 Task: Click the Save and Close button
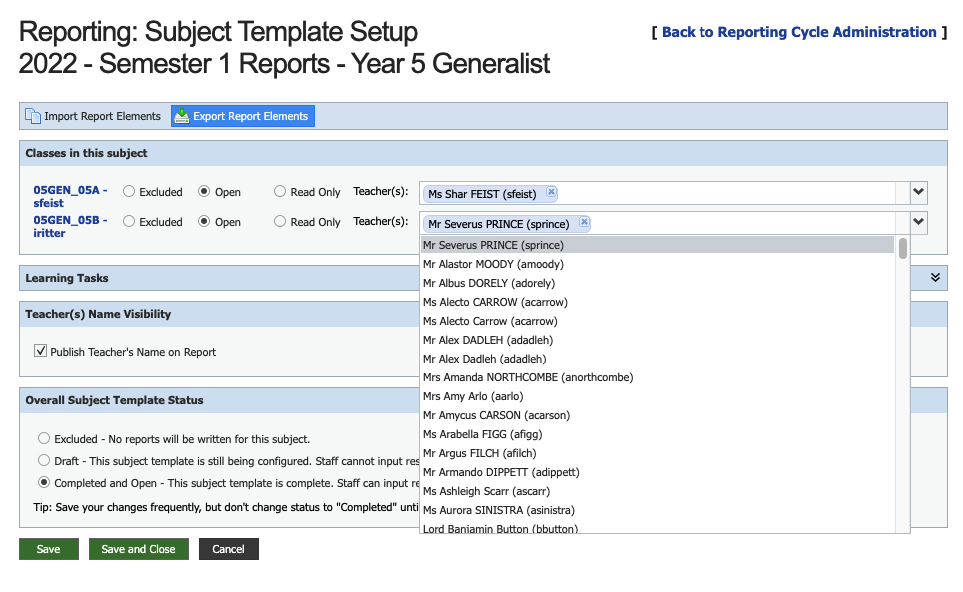pos(138,549)
